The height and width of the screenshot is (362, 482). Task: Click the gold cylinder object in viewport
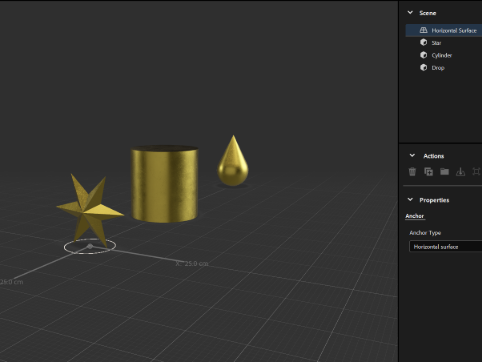pyautogui.click(x=165, y=183)
